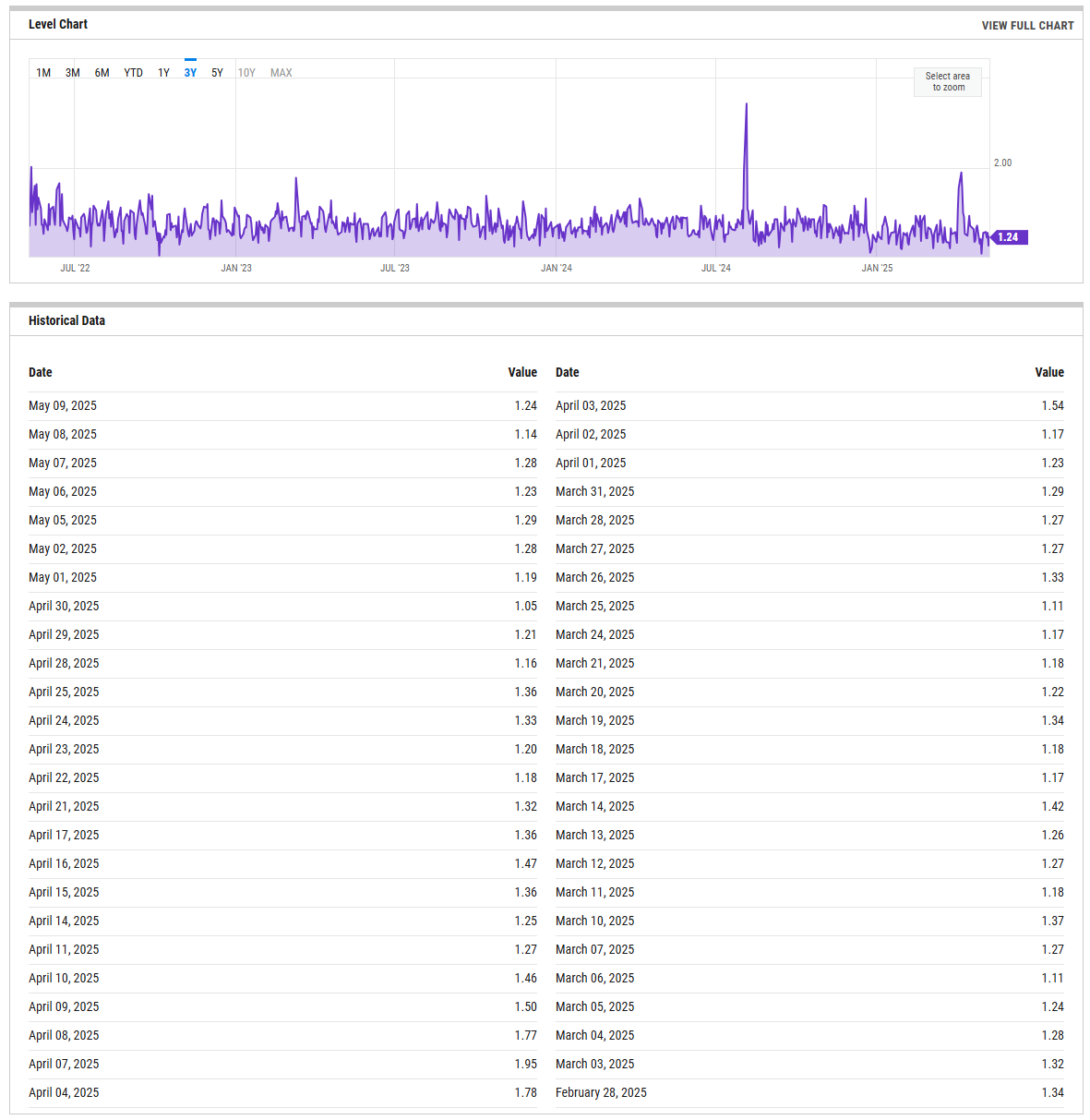Click the JAN '23 axis label
The height and width of the screenshot is (1120, 1090).
coord(236,268)
